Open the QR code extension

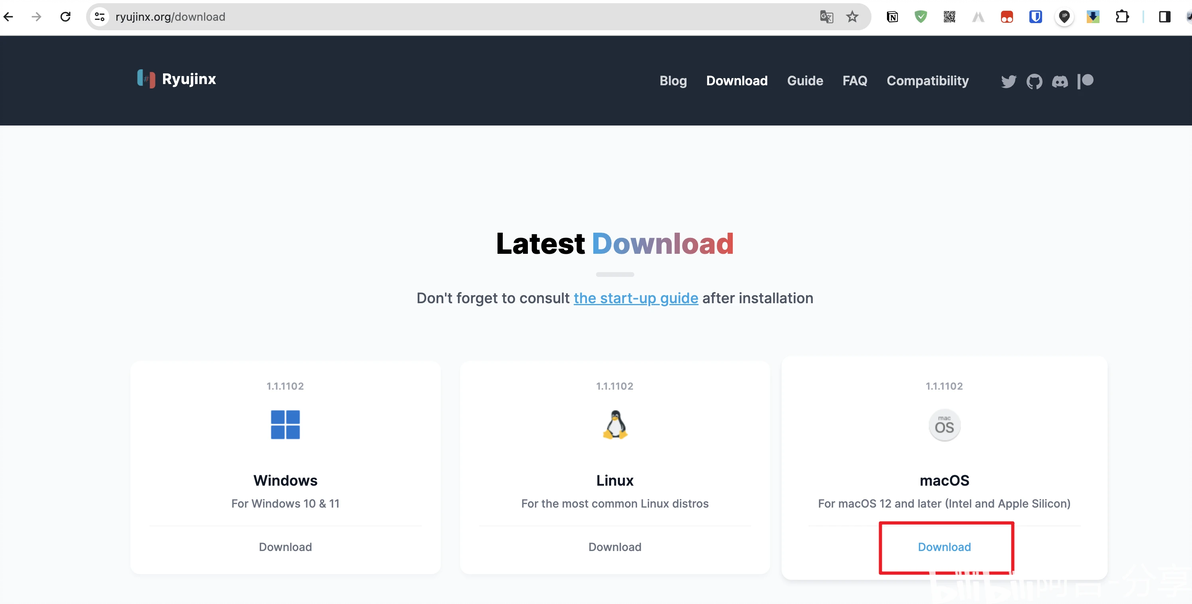coord(949,17)
